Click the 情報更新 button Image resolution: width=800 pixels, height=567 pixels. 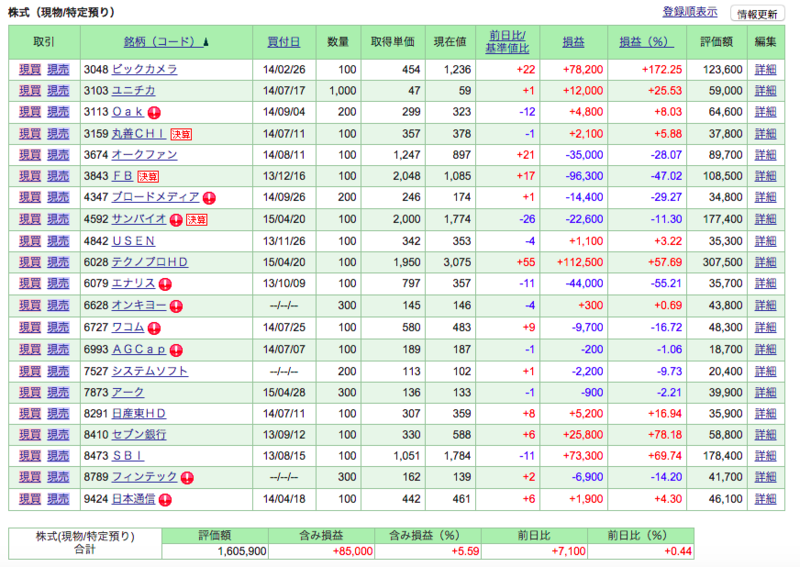pos(757,14)
